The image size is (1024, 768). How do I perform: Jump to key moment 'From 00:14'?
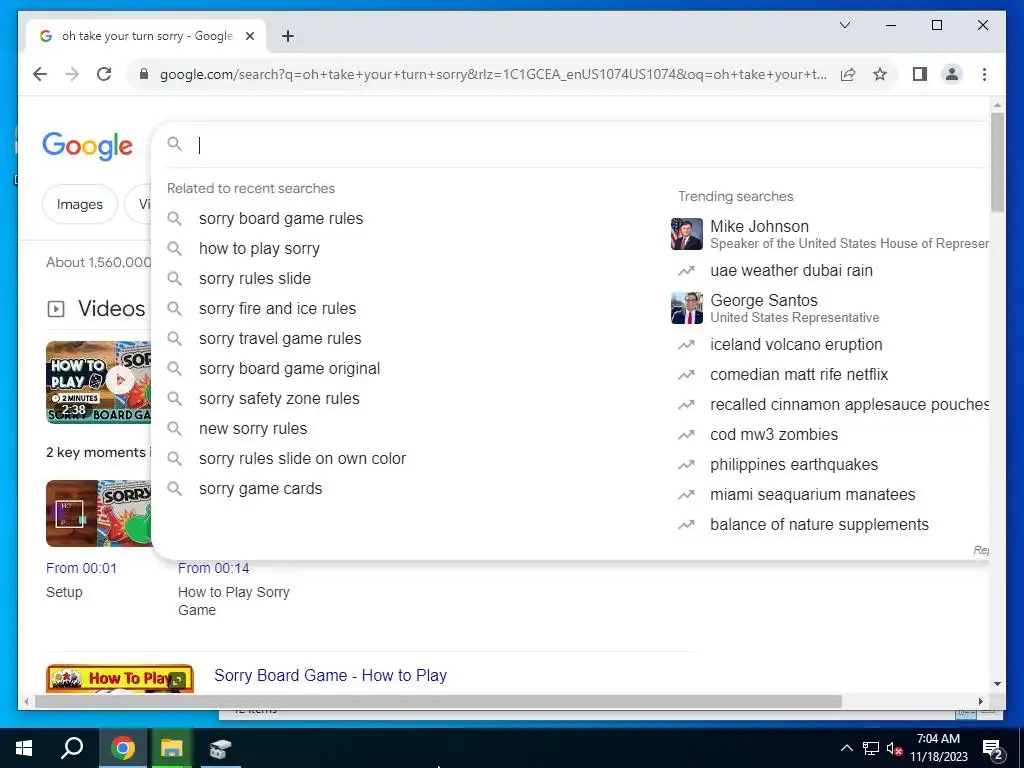214,569
